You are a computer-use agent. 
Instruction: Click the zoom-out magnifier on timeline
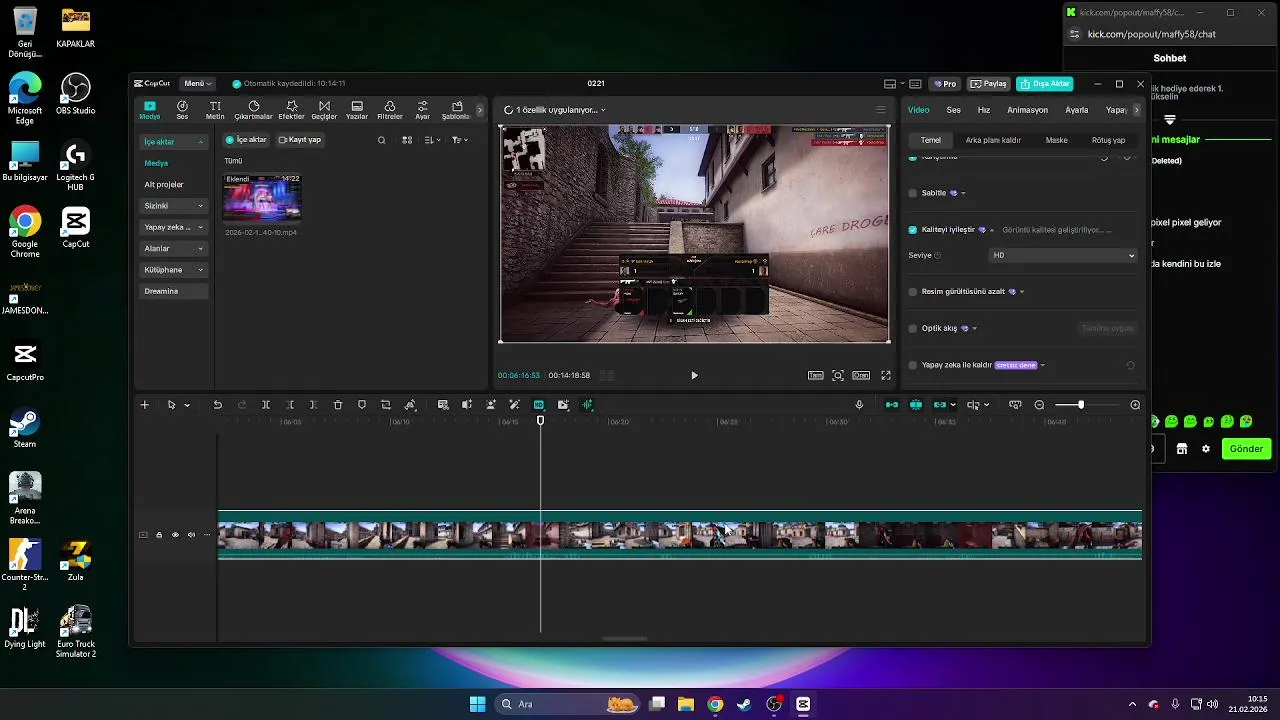click(1039, 405)
